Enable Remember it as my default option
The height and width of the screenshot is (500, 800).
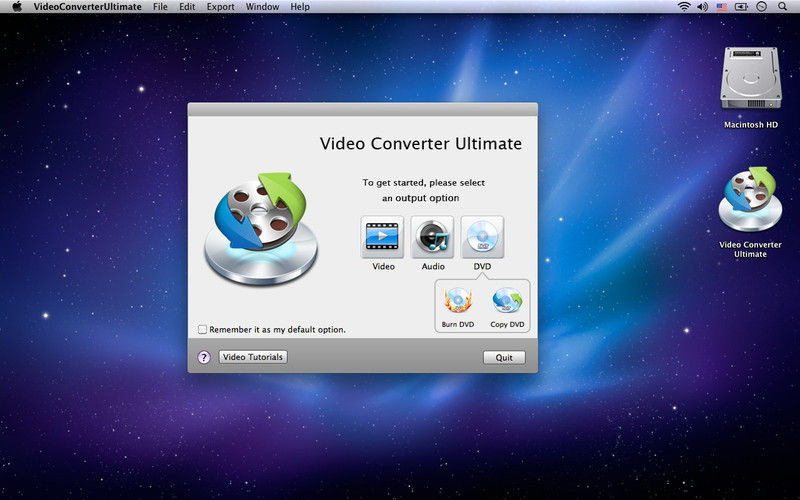[x=203, y=330]
